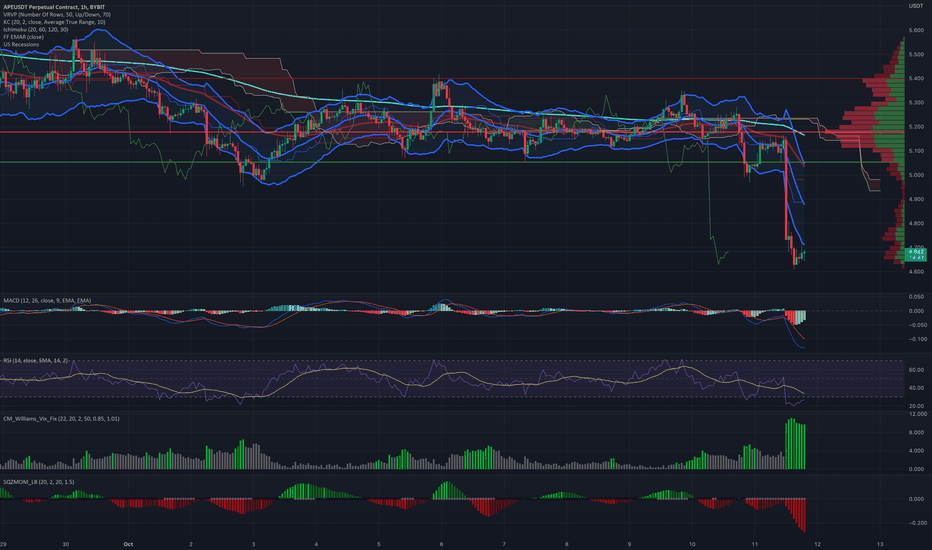Screen dimensions: 932x550
Task: Select the FF EMAR (close) legend
Action: (23, 37)
